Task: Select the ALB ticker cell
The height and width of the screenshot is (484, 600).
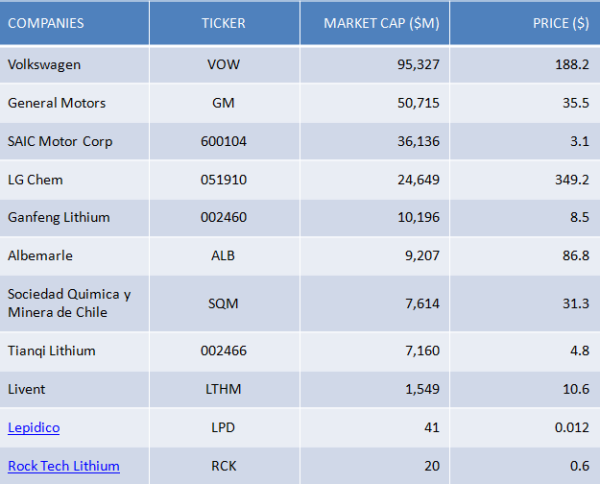Action: [x=223, y=255]
